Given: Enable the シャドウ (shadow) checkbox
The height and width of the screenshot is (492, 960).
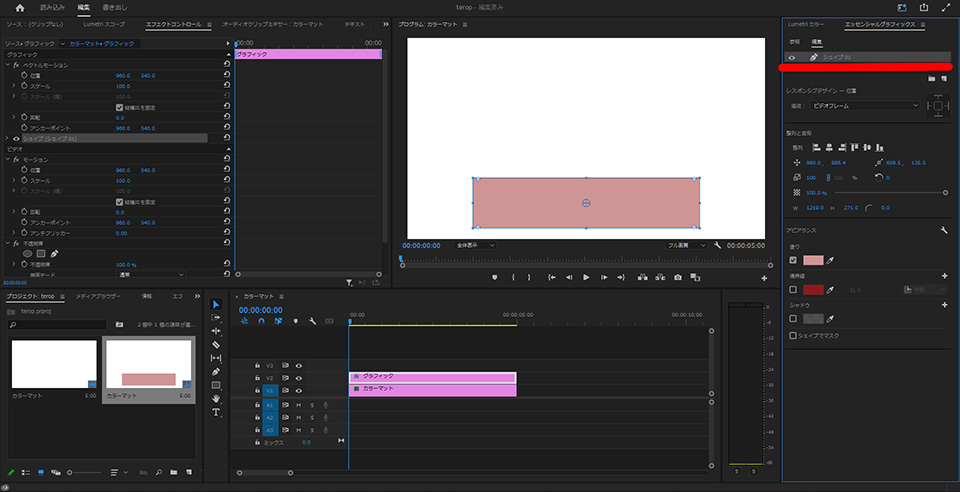Looking at the screenshot, I should coord(794,318).
